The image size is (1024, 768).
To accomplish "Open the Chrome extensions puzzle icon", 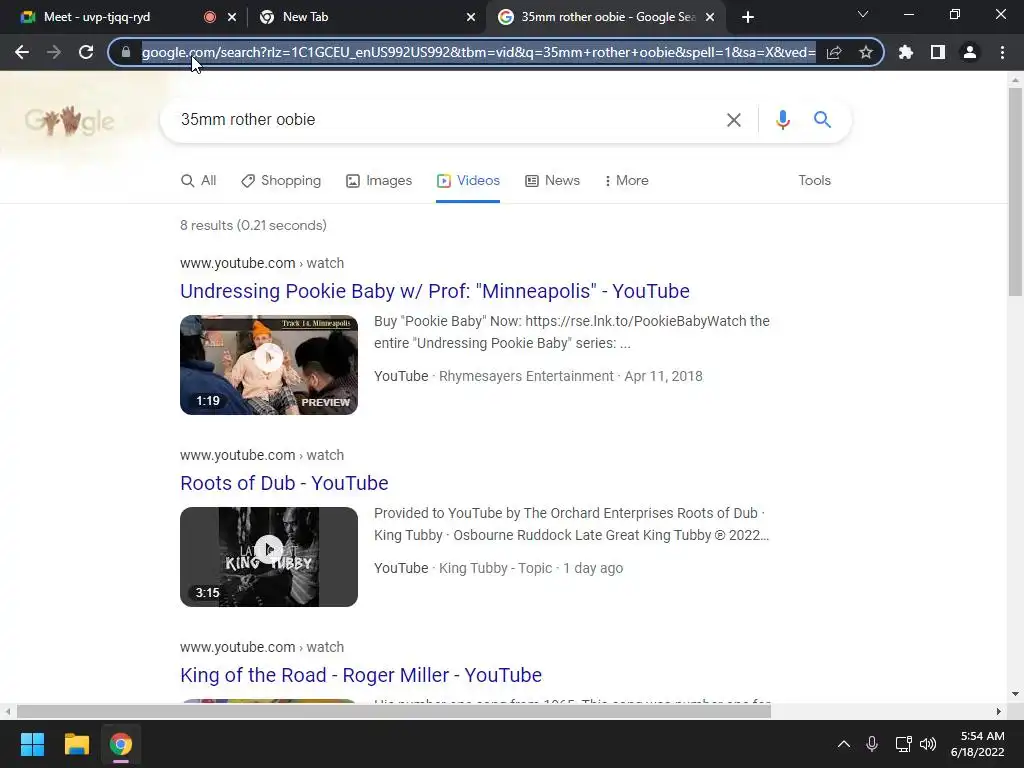I will [x=906, y=52].
